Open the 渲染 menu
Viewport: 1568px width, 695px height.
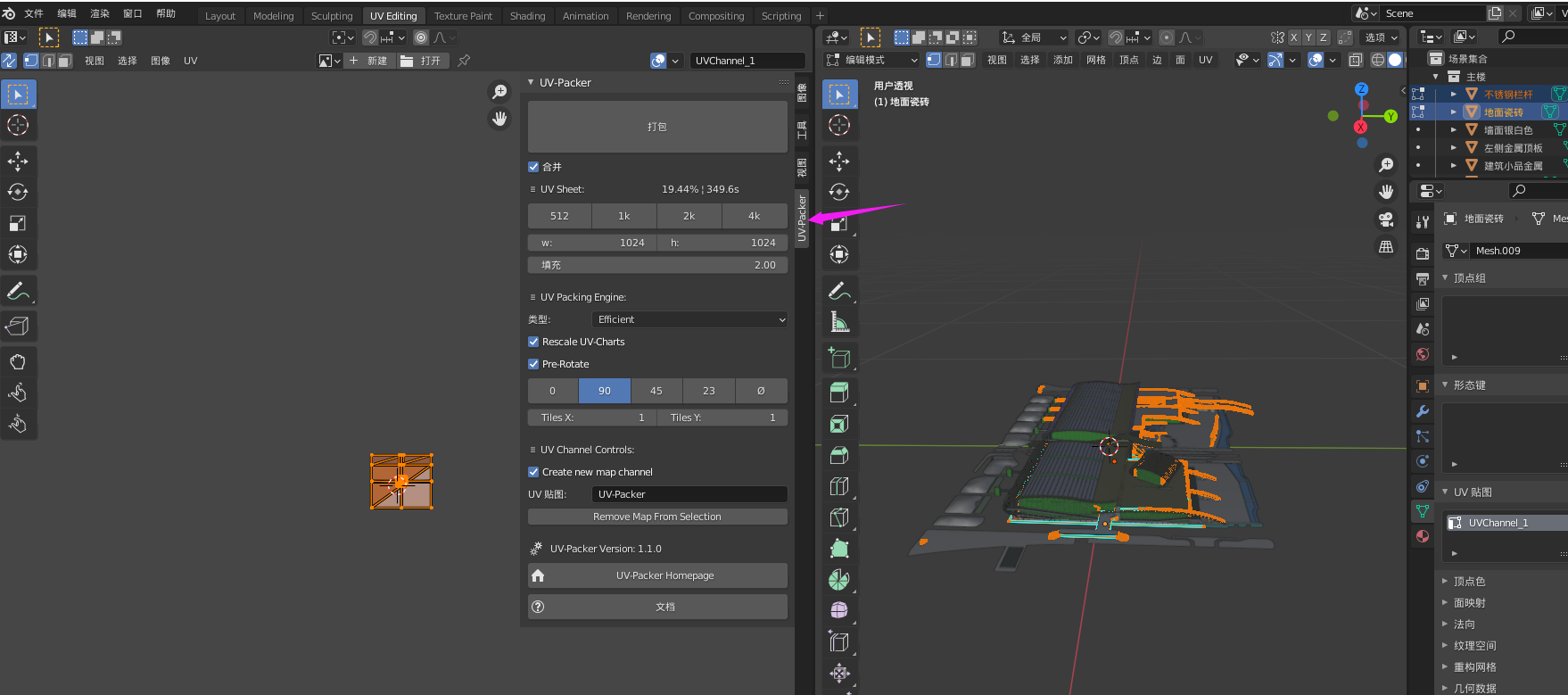click(x=100, y=13)
